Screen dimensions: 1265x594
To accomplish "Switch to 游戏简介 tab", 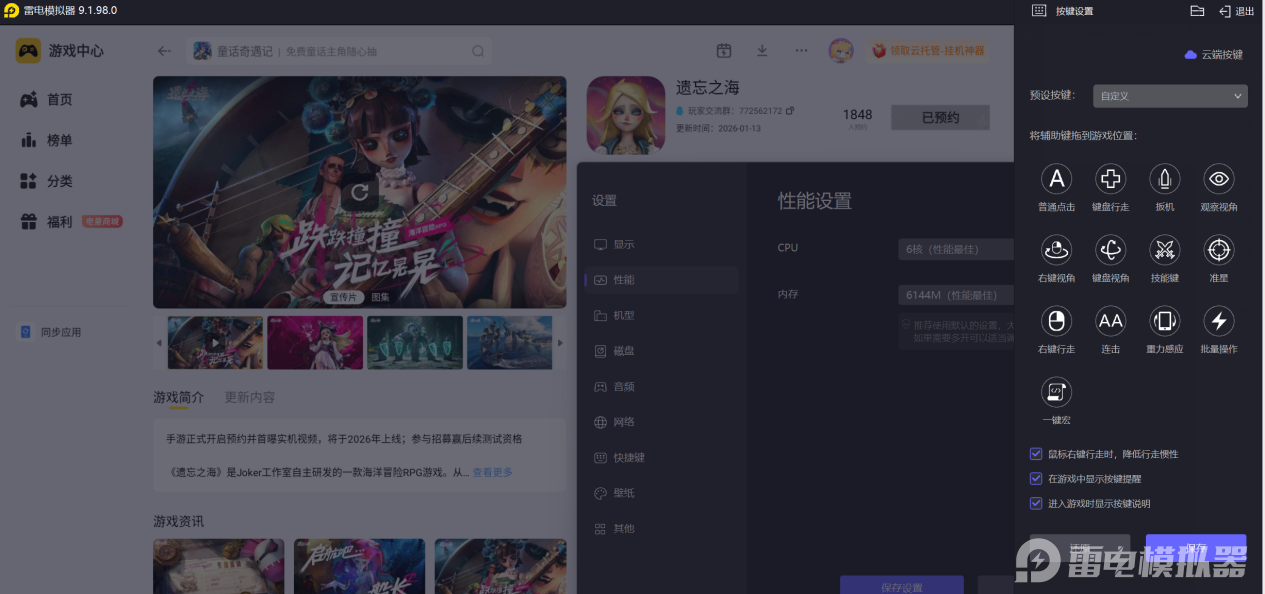I will [178, 397].
